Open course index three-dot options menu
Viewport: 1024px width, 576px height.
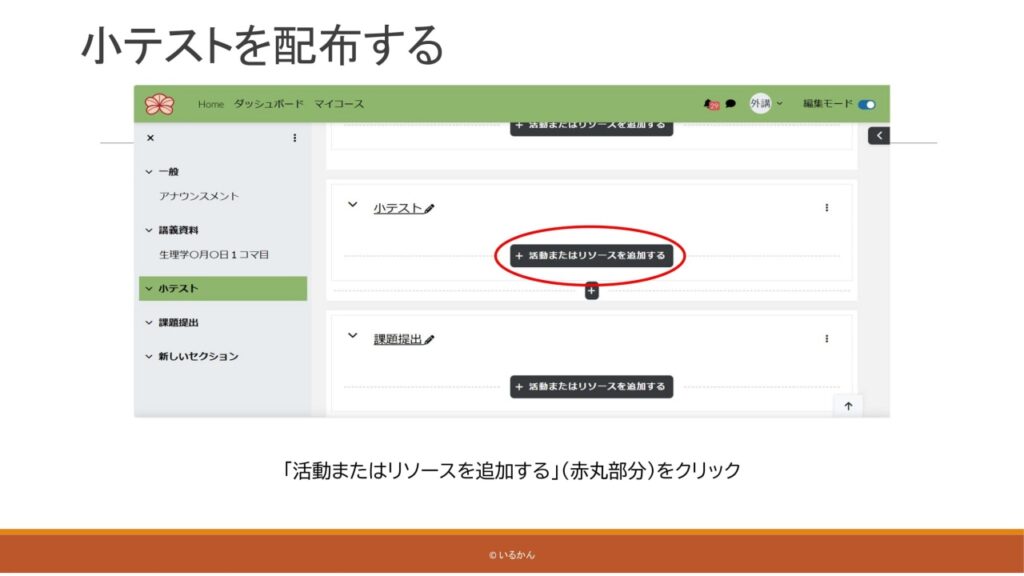[x=294, y=138]
